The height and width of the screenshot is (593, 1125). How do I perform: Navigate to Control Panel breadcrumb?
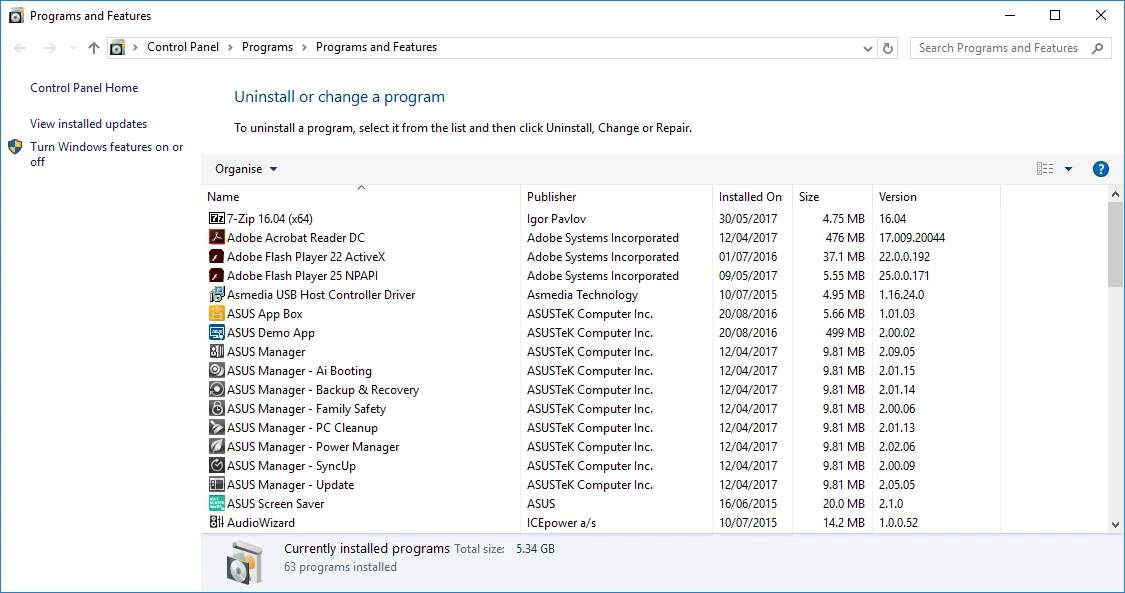coord(183,47)
